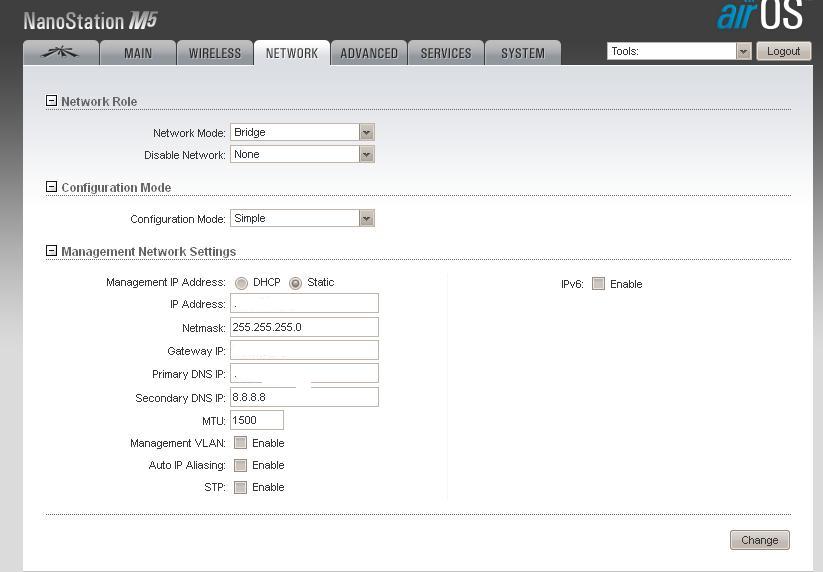Screen dimensions: 823x572
Task: Open the Tools dropdown
Action: coord(679,51)
